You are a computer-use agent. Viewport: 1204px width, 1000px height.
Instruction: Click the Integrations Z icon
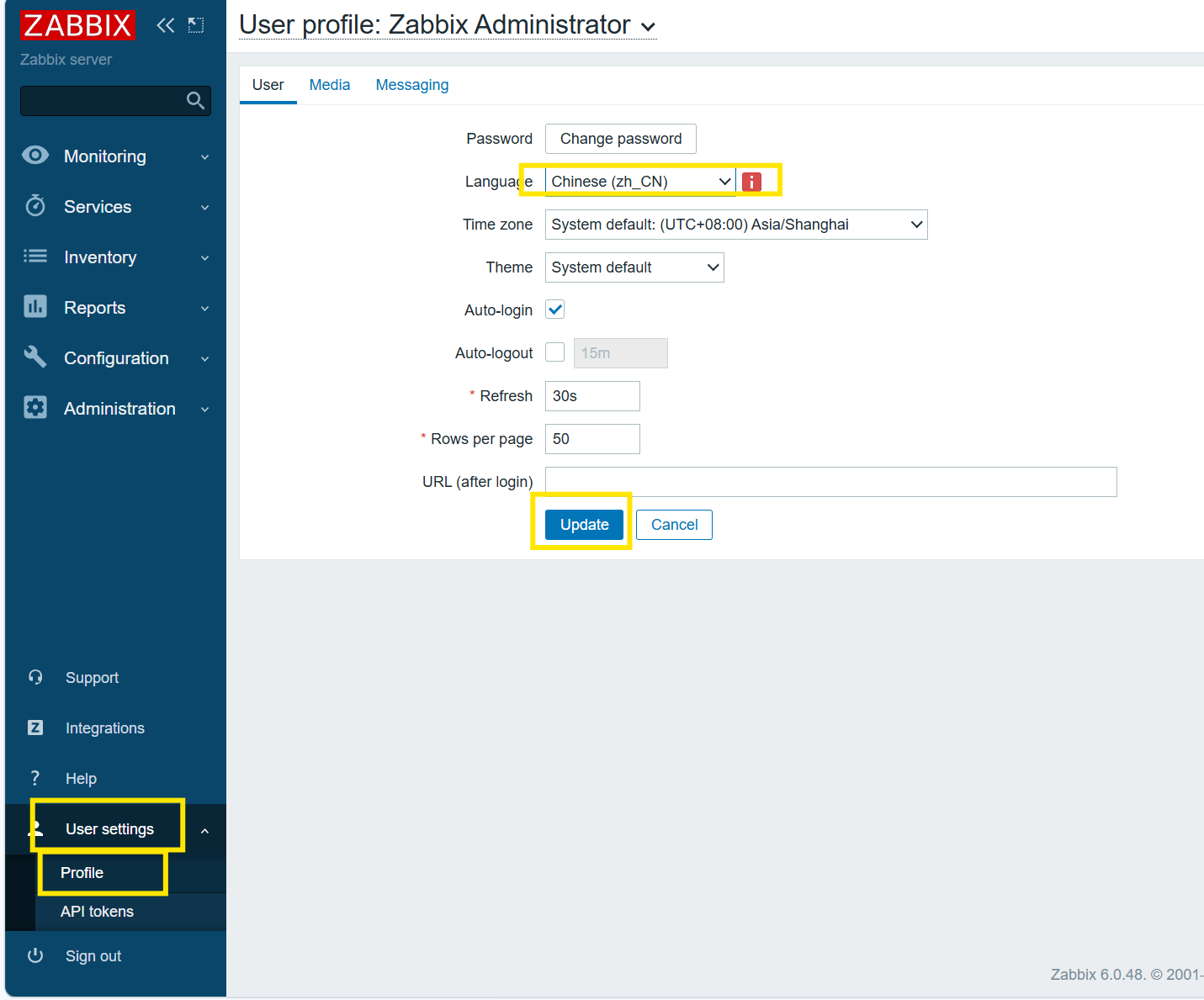(35, 728)
